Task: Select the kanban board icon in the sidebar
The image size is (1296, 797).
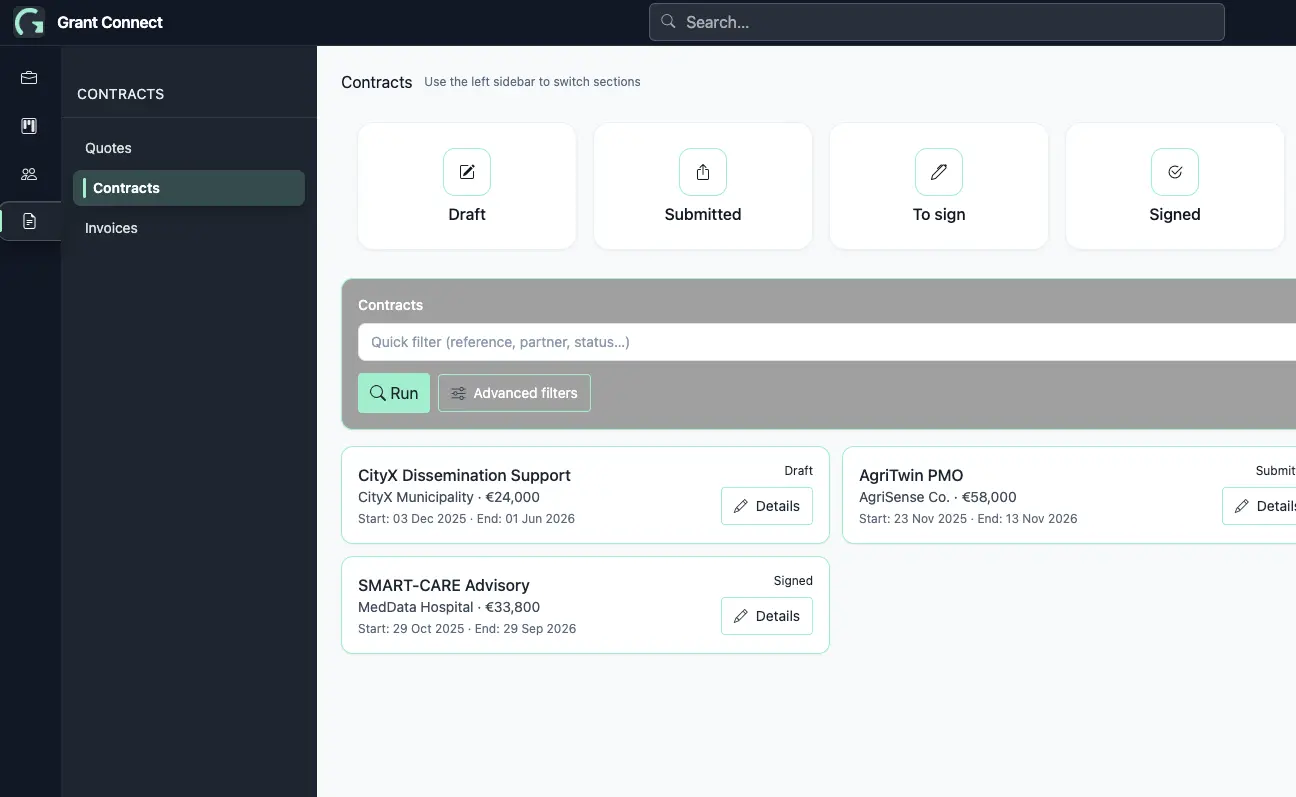Action: tap(29, 125)
